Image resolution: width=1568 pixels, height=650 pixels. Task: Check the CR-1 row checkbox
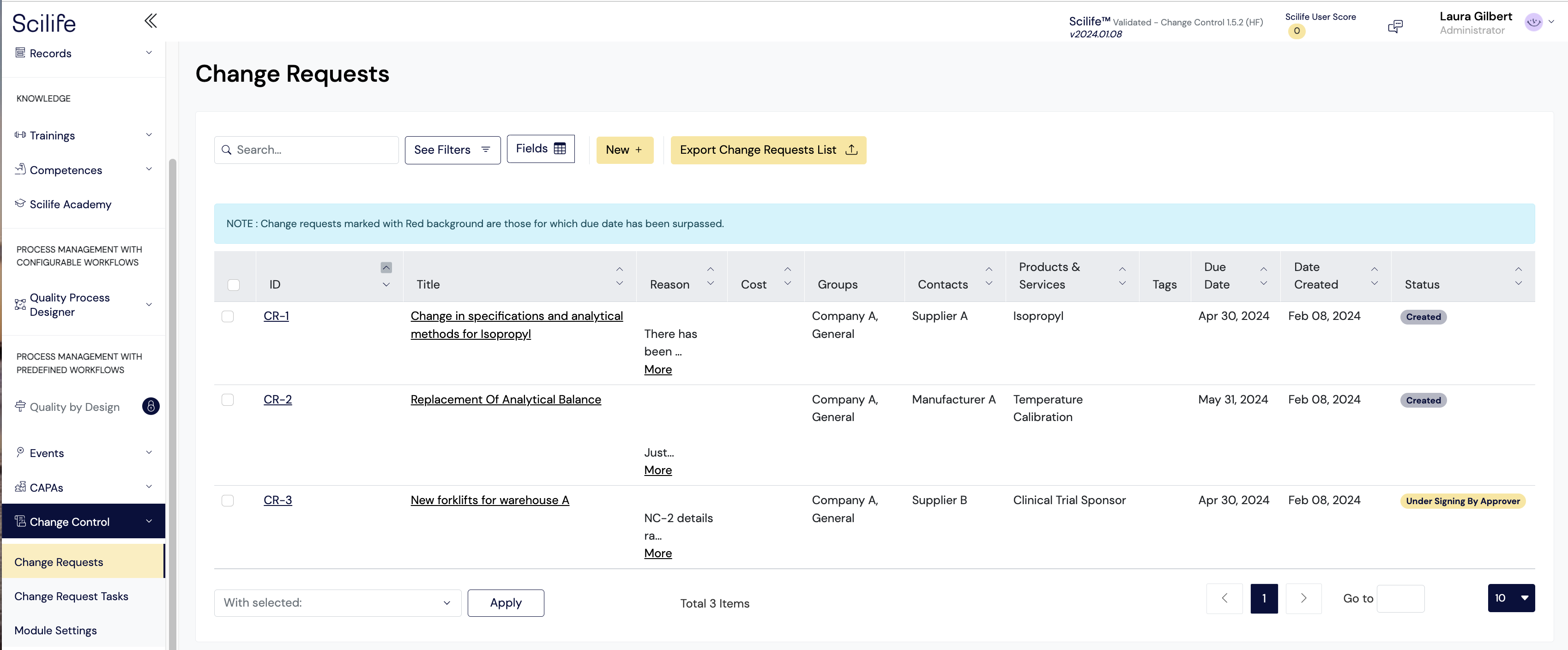tap(228, 317)
